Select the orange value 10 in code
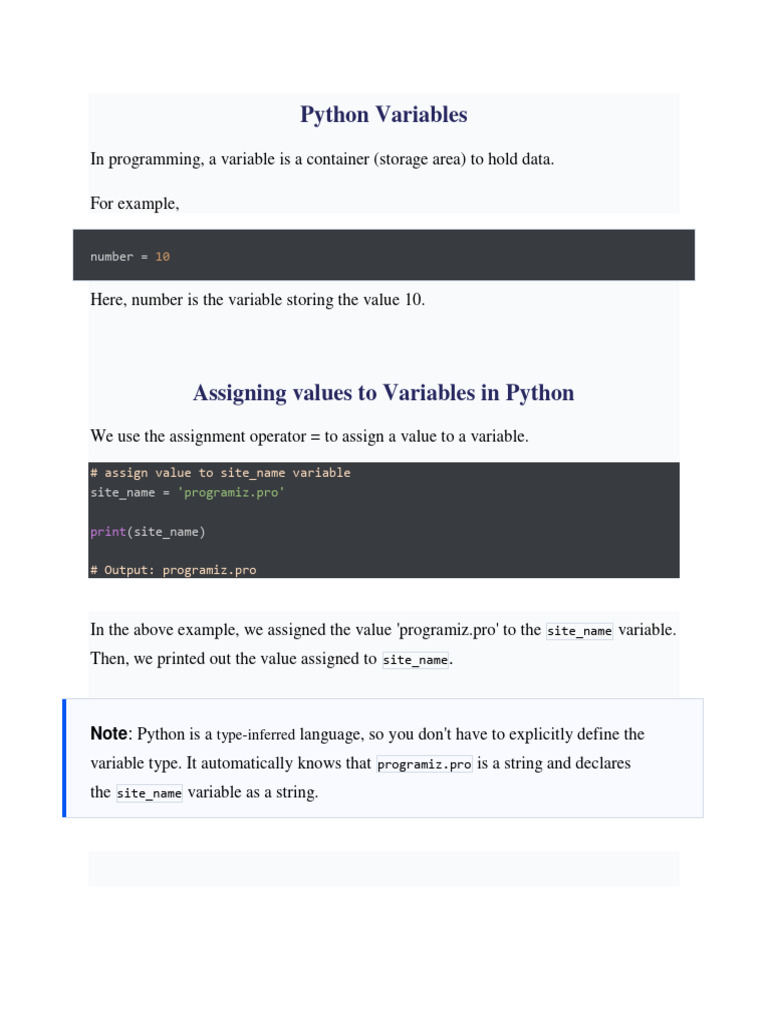 163,257
